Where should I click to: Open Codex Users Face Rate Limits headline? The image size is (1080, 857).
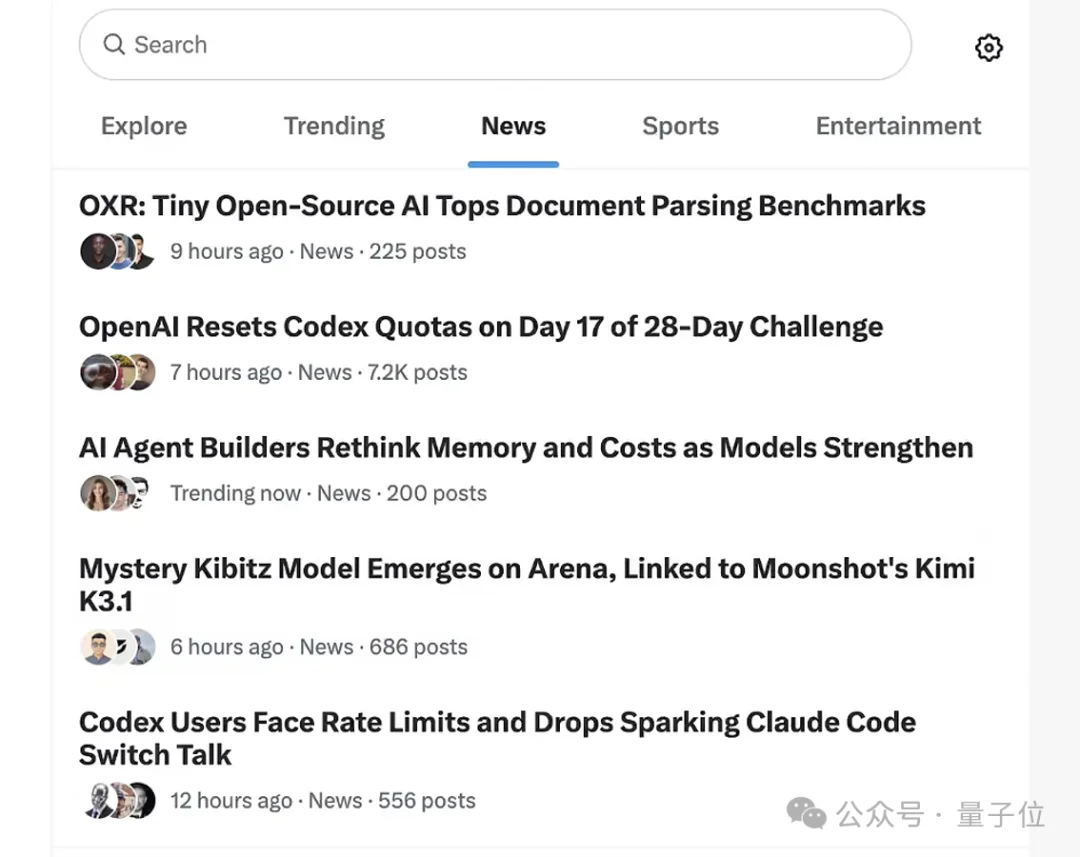pos(497,739)
